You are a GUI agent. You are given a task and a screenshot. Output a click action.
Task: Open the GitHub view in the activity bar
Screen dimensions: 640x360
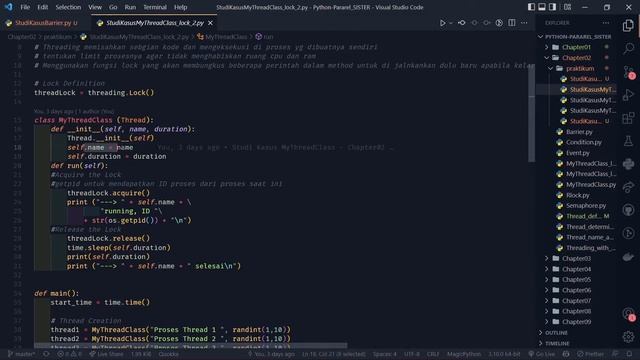pyautogui.click(x=628, y=210)
